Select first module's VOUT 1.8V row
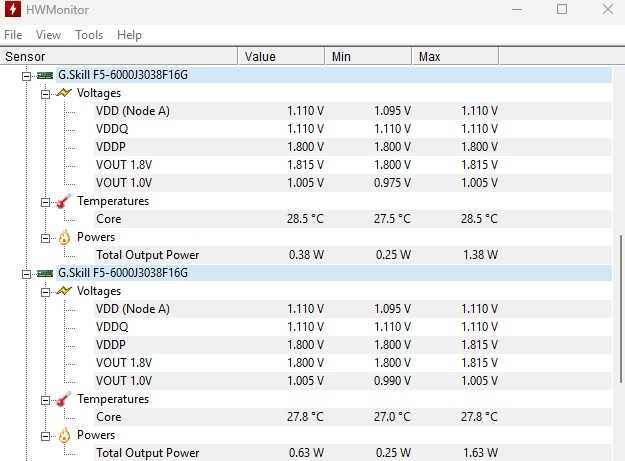 point(352,165)
